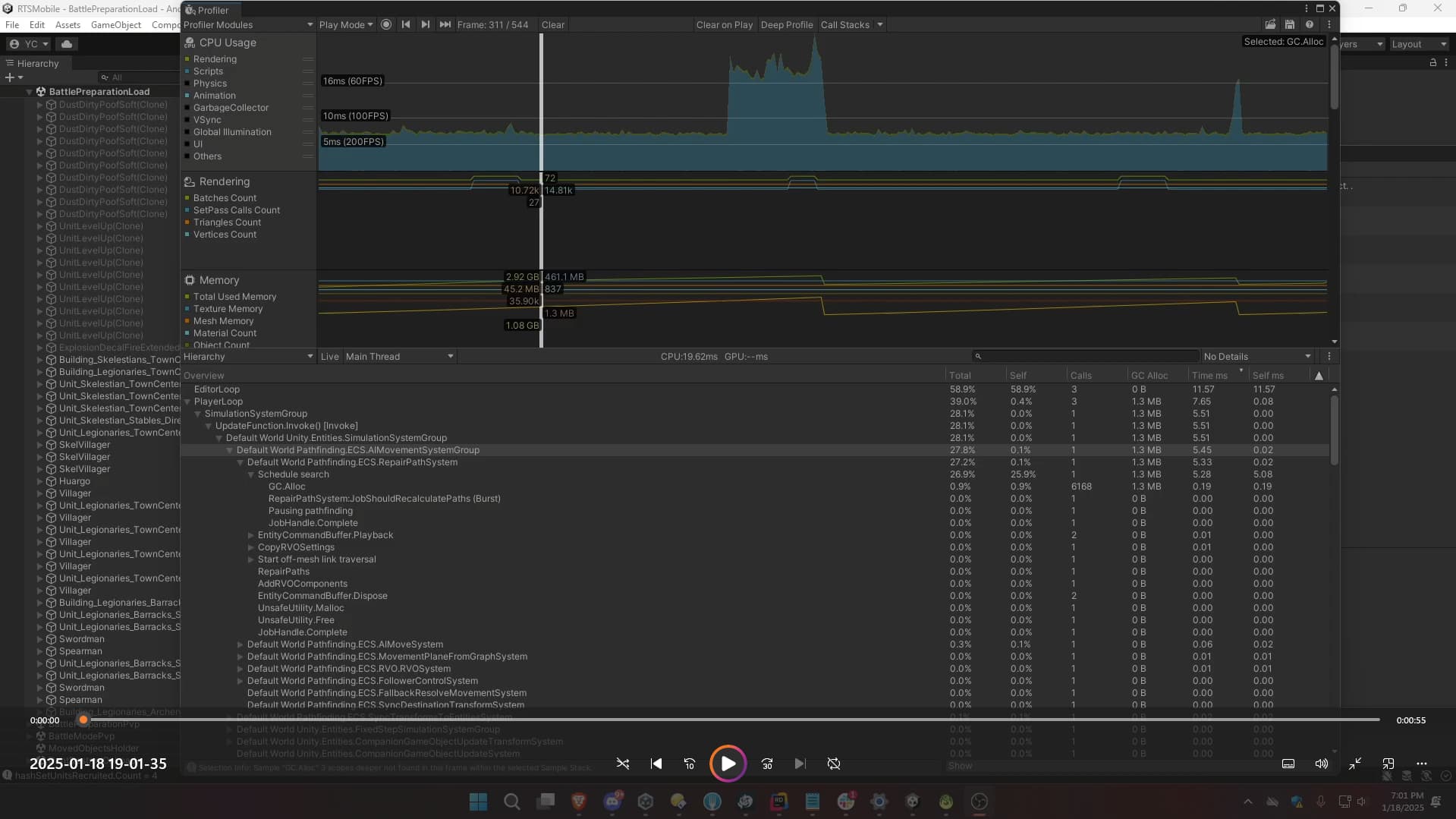Open mini player view icon
This screenshot has width=1456, height=819.
pyautogui.click(x=1388, y=764)
